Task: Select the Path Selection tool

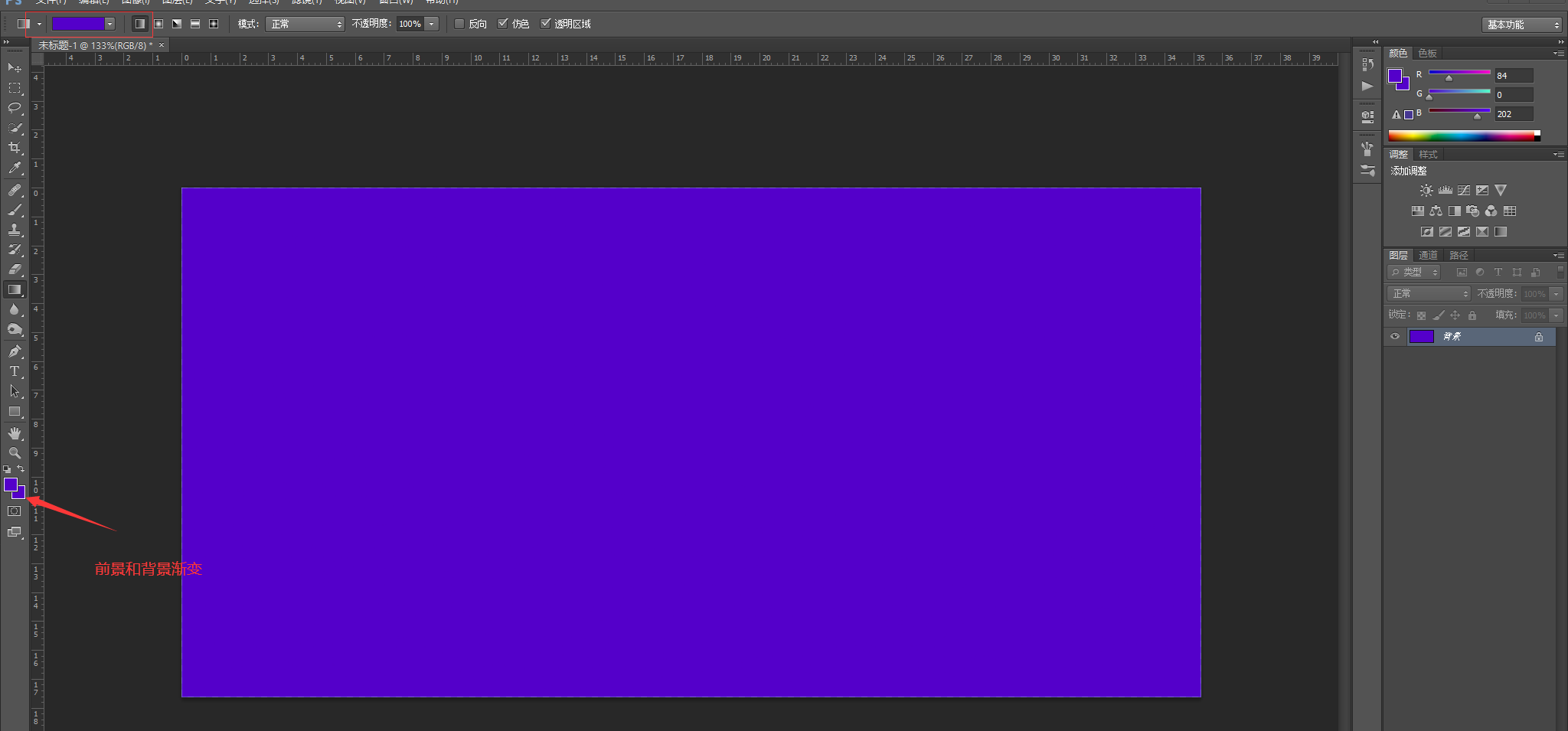Action: point(15,391)
